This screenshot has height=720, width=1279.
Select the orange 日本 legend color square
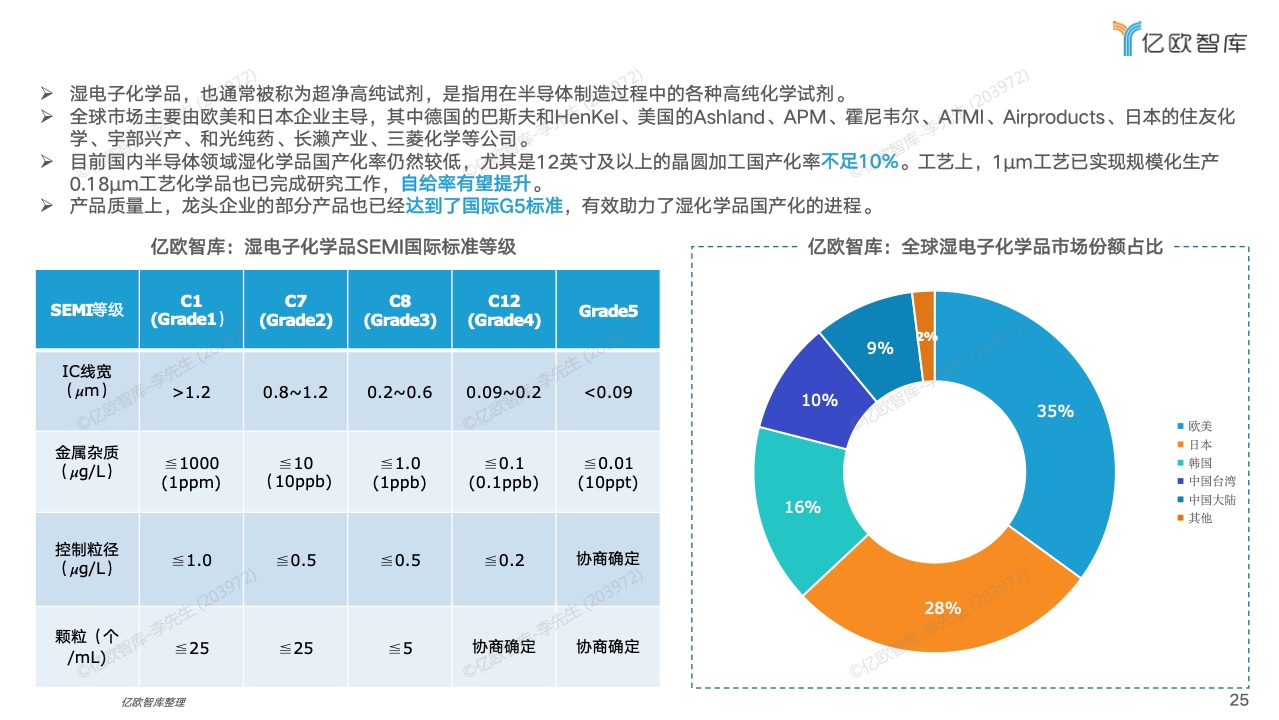pos(1182,445)
